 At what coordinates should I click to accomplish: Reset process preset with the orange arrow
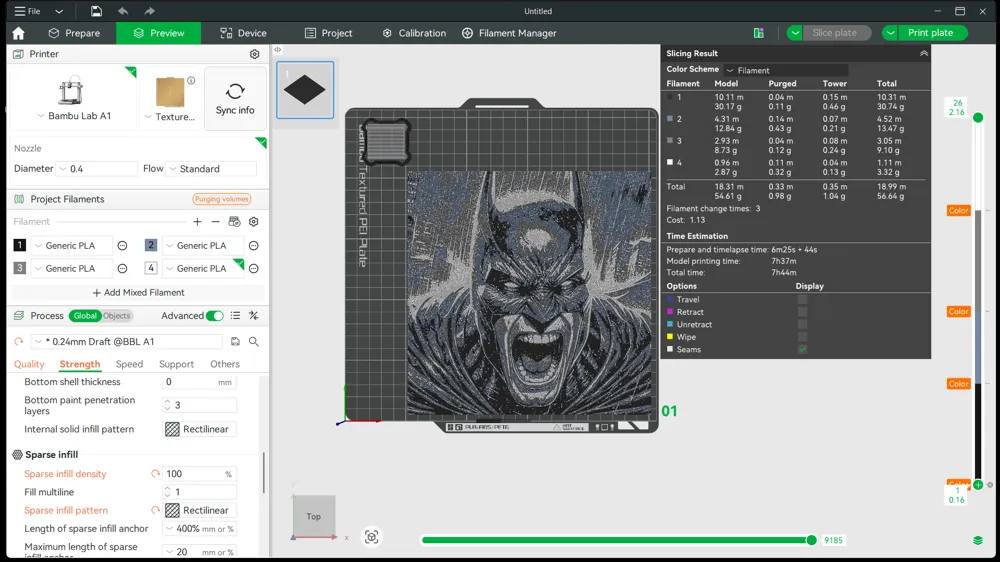click(x=18, y=342)
